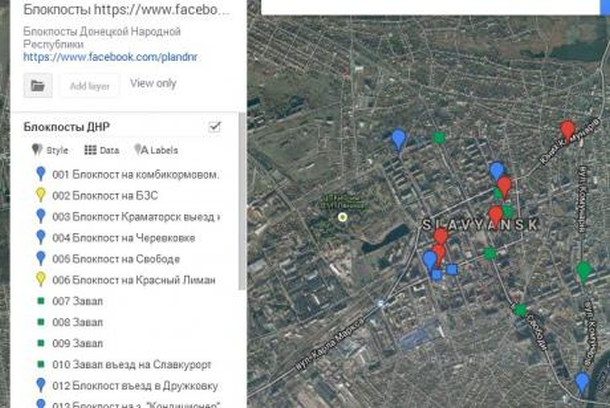Viewport: 610px width, 408px height.
Task: Open the Data table icon
Action: 102,150
